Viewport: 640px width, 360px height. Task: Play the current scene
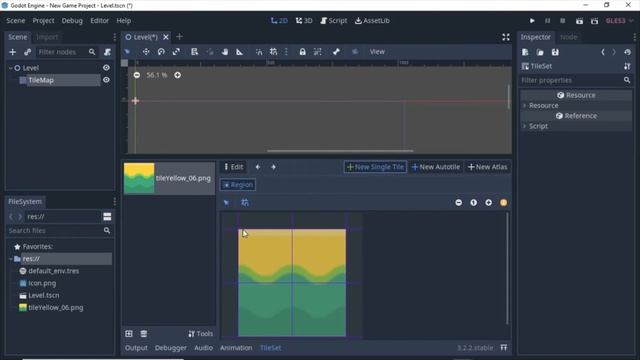[579, 21]
